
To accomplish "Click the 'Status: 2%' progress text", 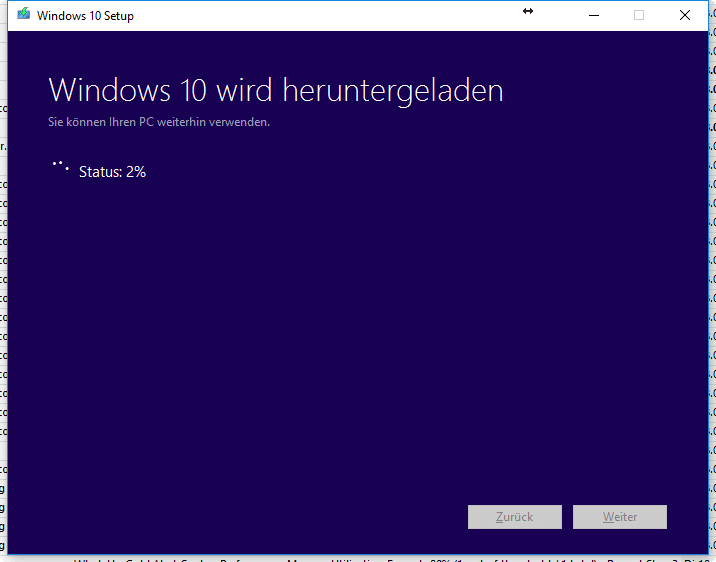I will [112, 172].
